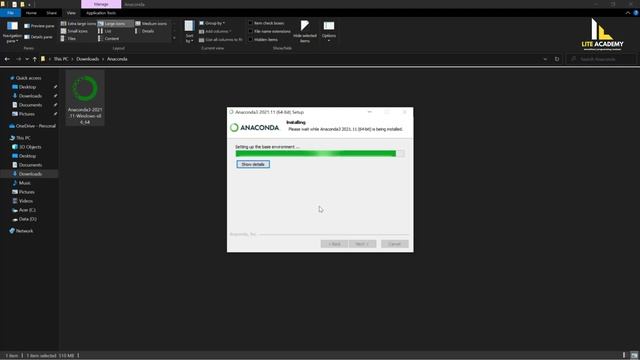
Task: Open recent locations dropdown arrow
Action: click(x=27, y=59)
